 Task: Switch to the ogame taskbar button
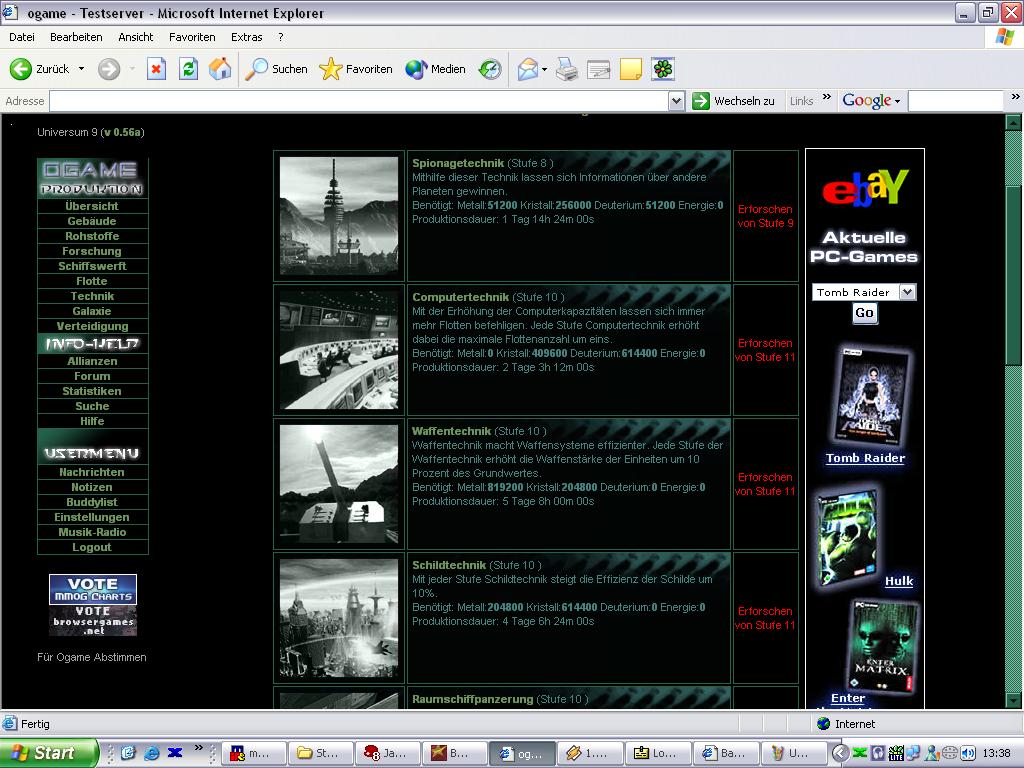522,753
